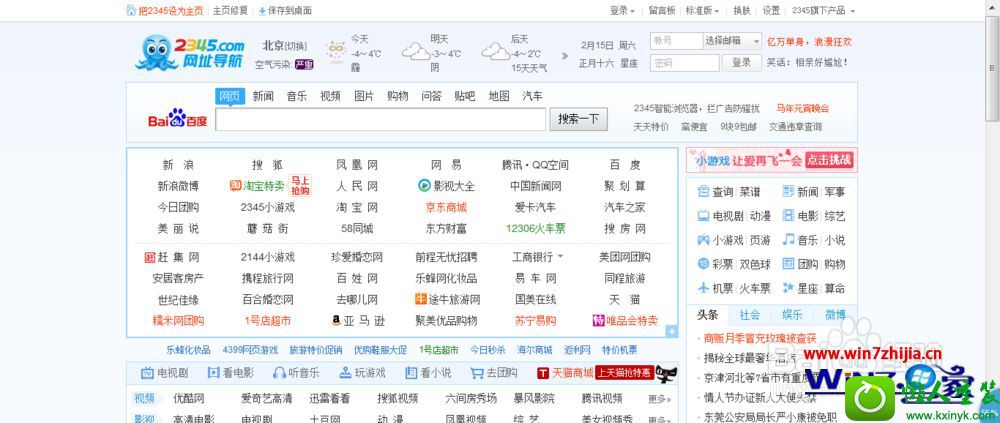The image size is (1000, 423).
Task: Open the 新浪微博 link
Action: [x=178, y=186]
